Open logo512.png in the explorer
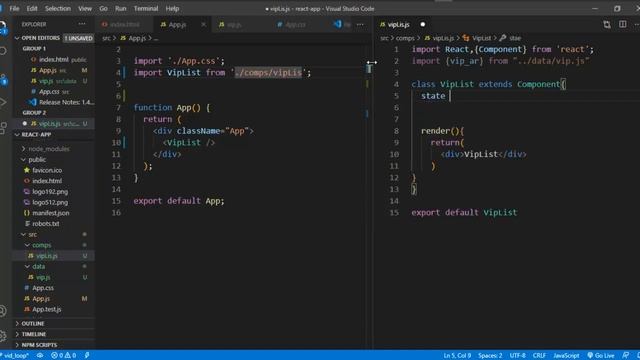The image size is (640, 360). (50, 202)
